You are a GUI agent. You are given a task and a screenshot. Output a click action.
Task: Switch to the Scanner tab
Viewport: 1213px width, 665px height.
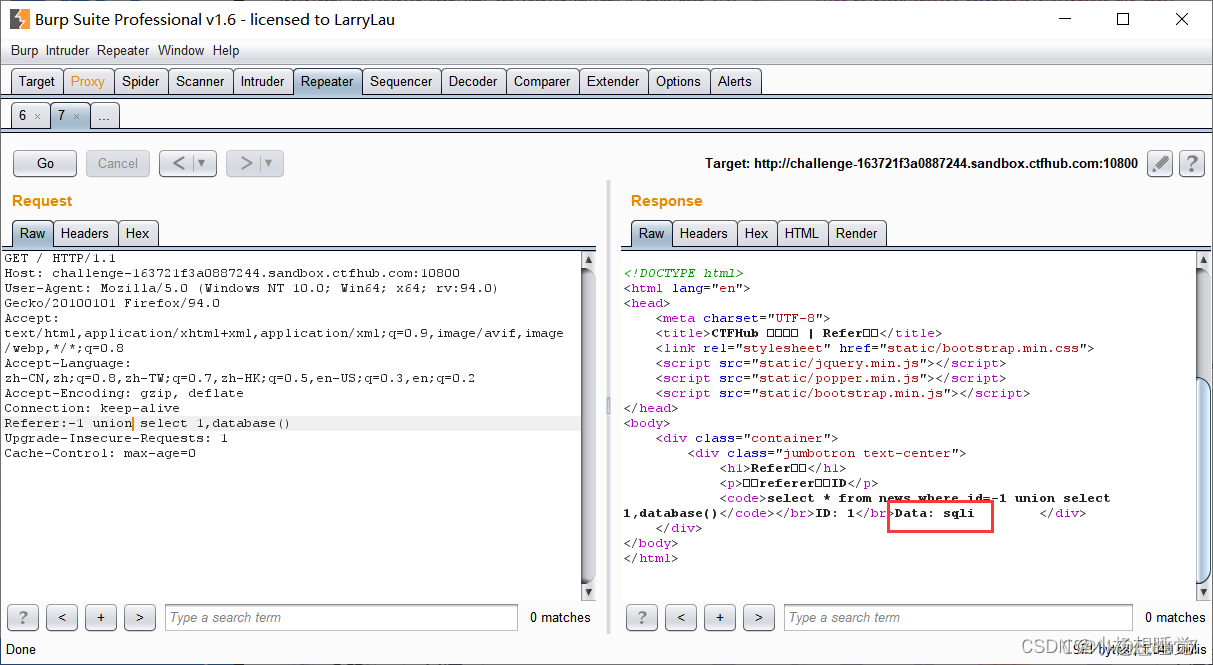point(200,81)
